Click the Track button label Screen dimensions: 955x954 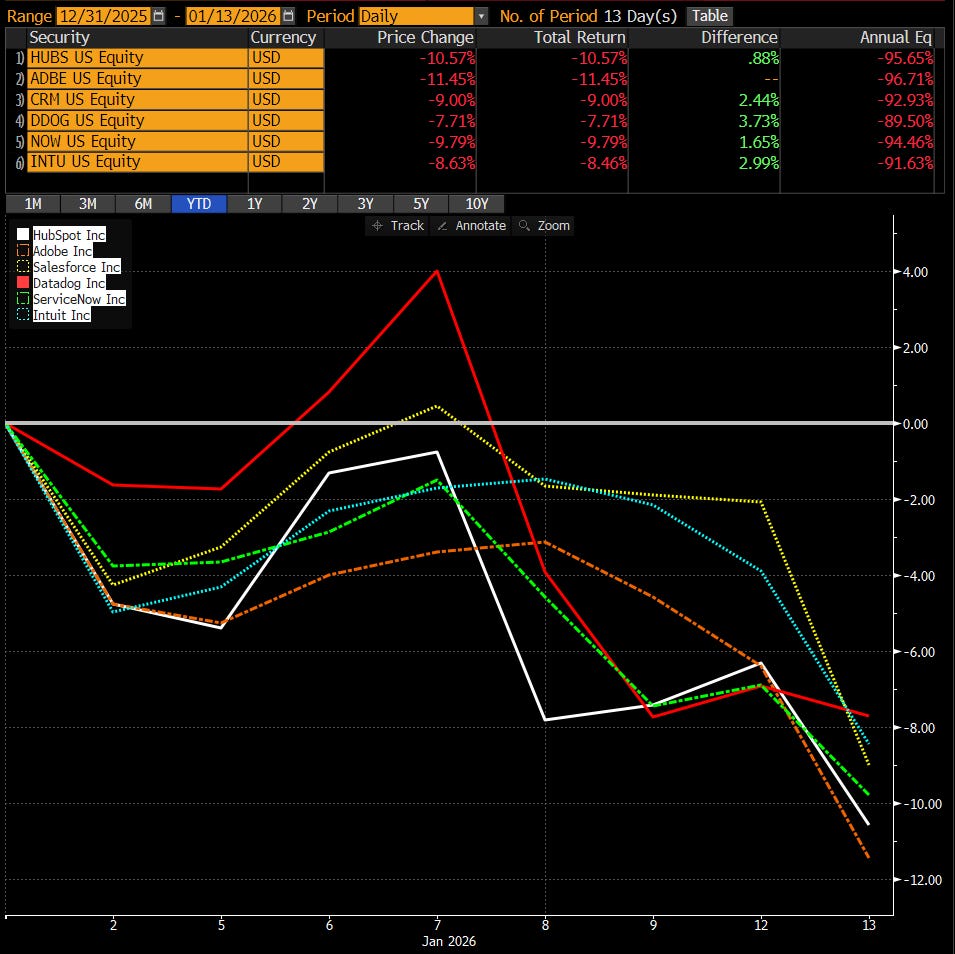(407, 226)
